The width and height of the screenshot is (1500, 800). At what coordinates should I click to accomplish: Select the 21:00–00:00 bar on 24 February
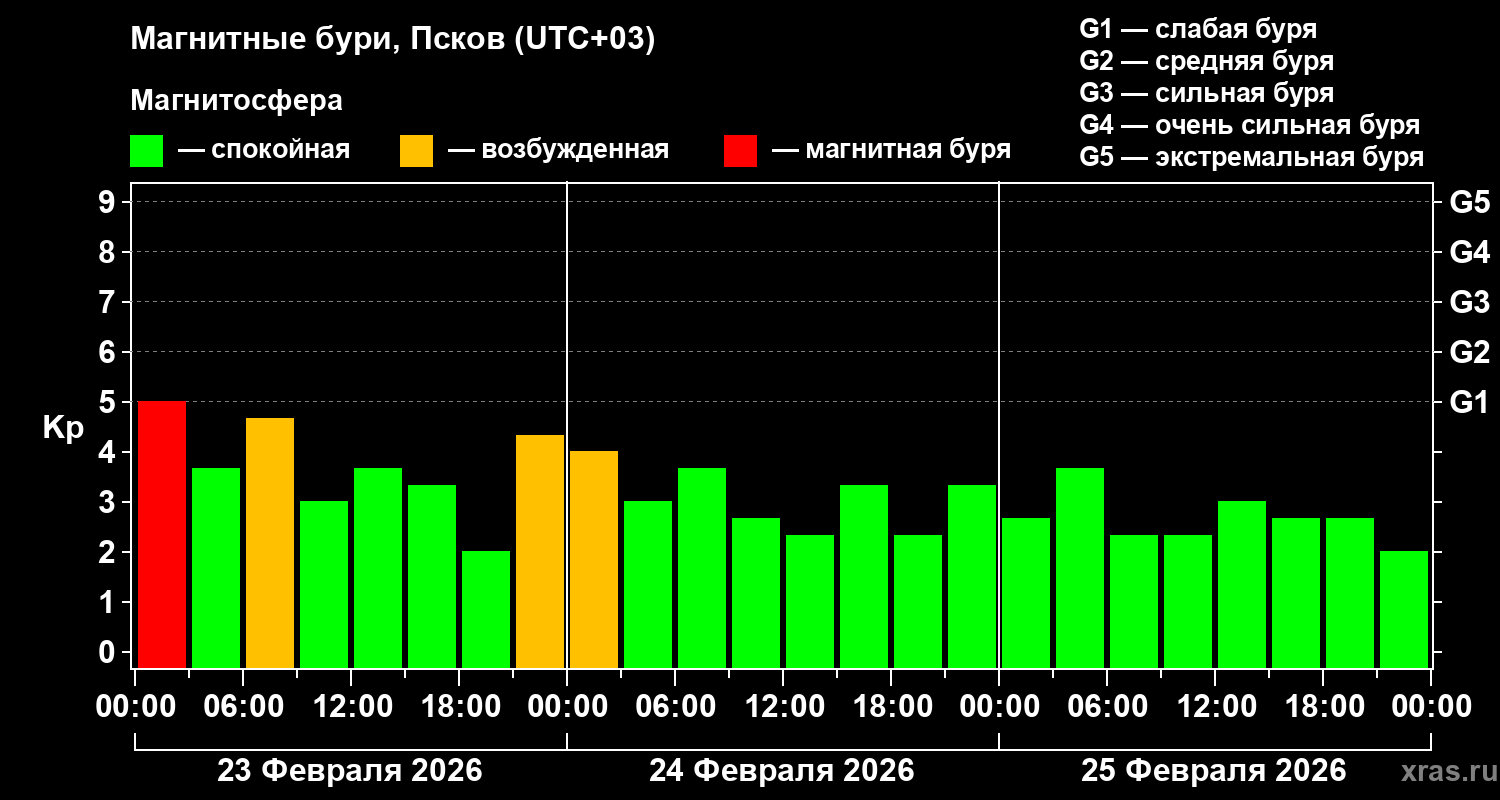point(972,576)
